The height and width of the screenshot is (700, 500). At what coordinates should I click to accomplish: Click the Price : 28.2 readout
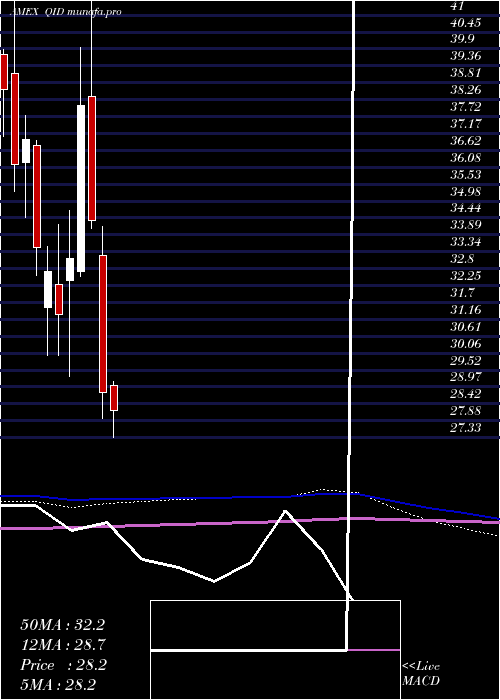[x=63, y=665]
